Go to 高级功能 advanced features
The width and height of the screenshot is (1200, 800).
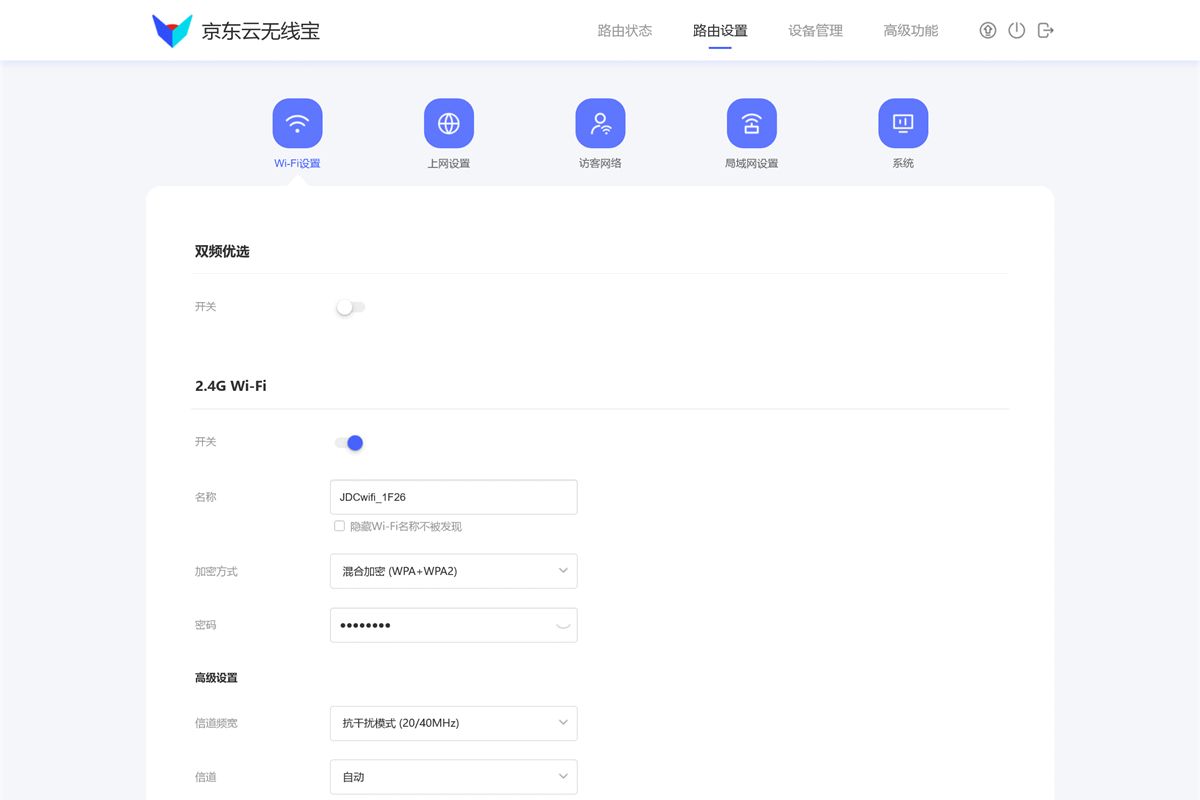coord(910,30)
